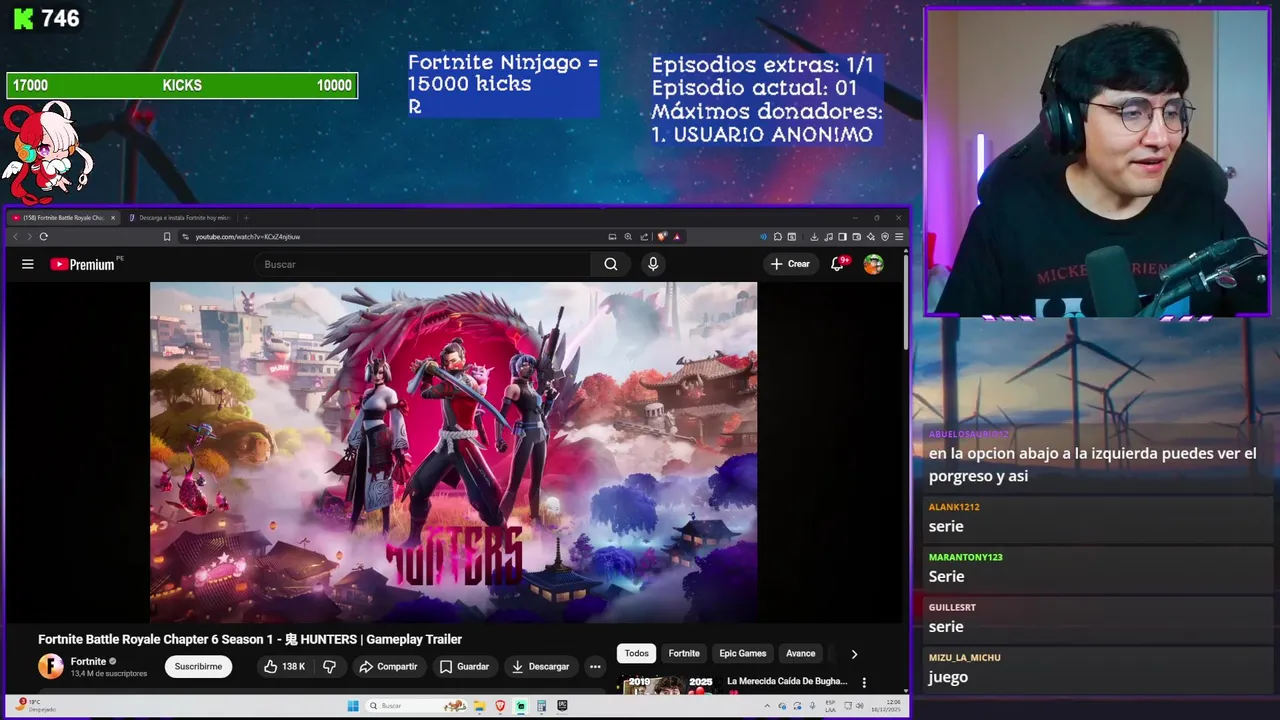Show hidden system tray icons
The image size is (1280, 720).
coord(767,705)
